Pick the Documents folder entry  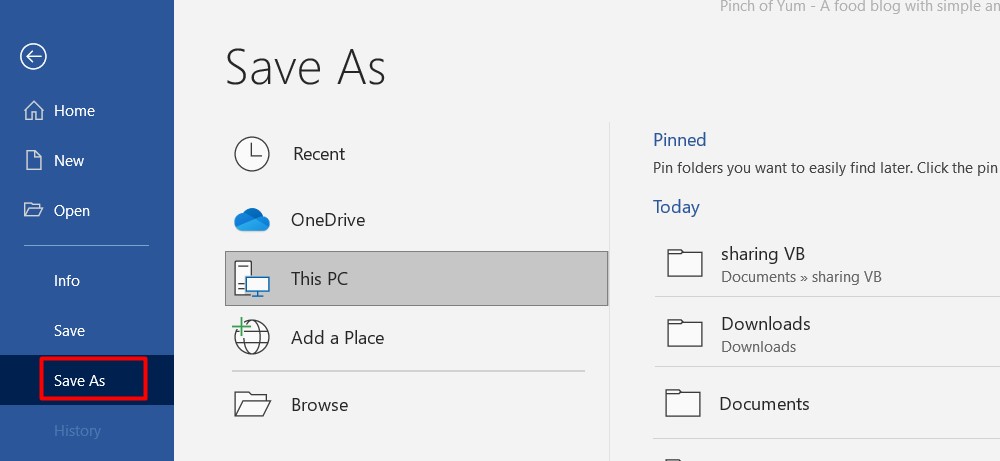(x=764, y=404)
